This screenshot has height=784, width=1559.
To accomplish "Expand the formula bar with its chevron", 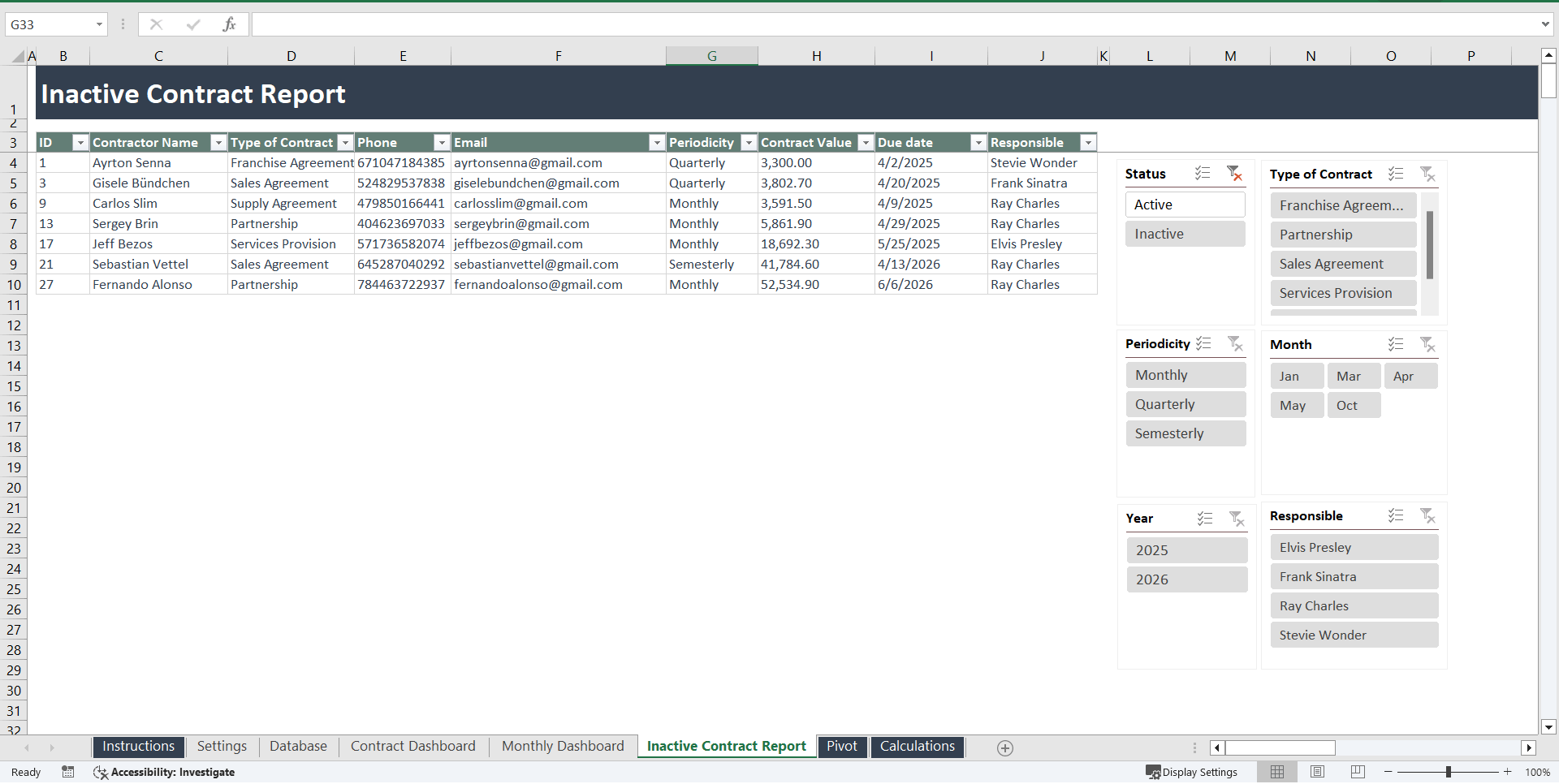I will [1545, 24].
